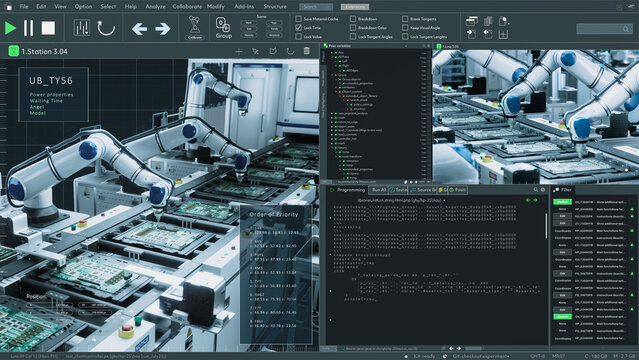The height and width of the screenshot is (360, 639).
Task: Click the stacked windows icon in the toolbar
Action: coord(472,21)
